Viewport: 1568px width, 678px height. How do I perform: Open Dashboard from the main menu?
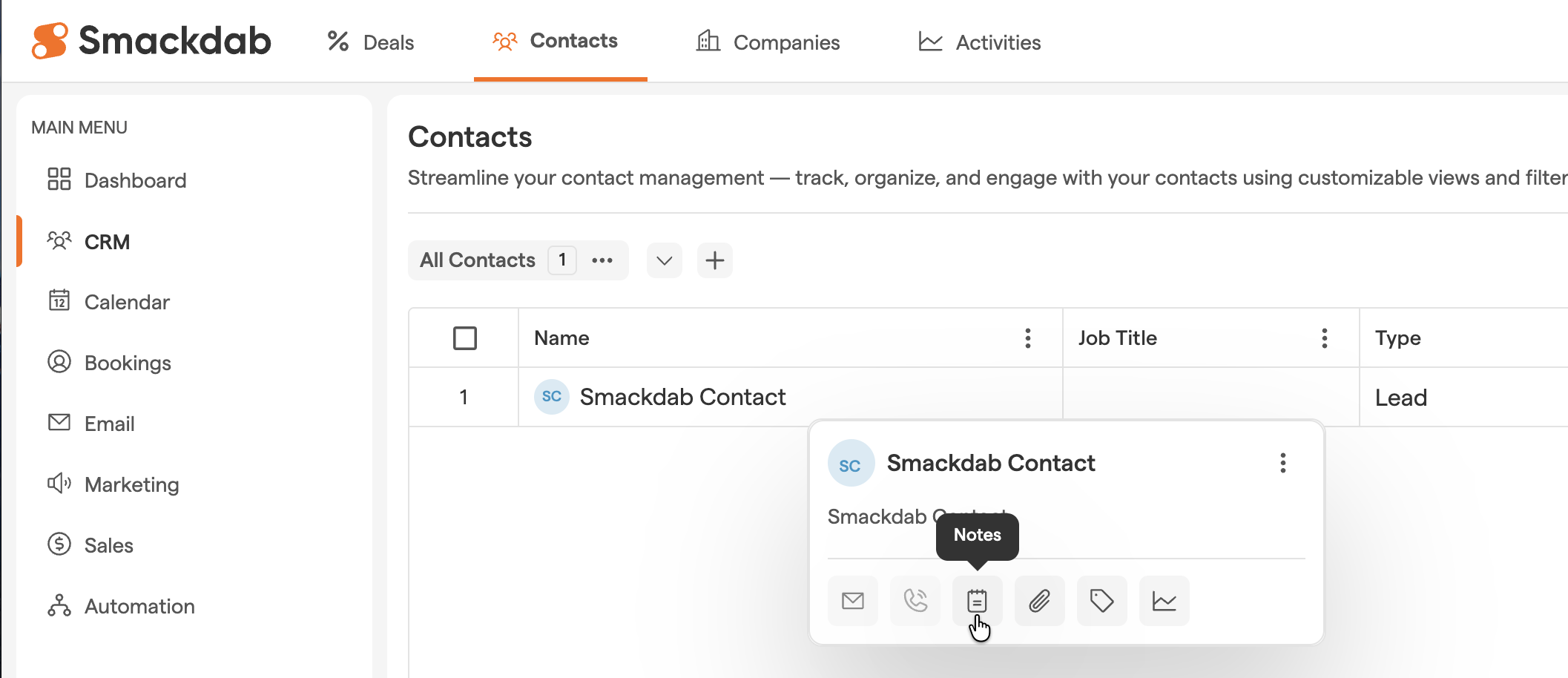135,180
